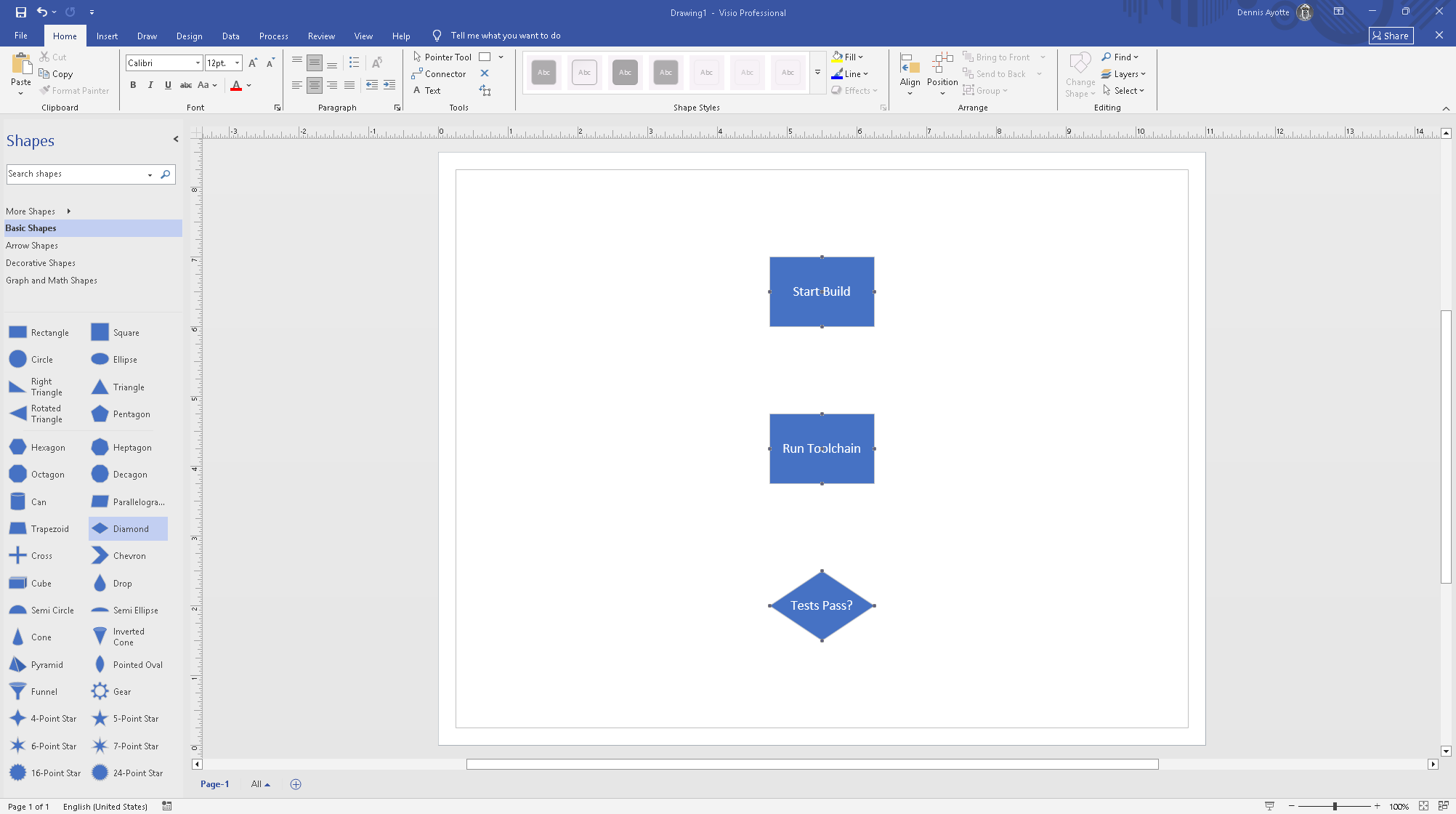
Task: Click the Share button
Action: 1391,36
